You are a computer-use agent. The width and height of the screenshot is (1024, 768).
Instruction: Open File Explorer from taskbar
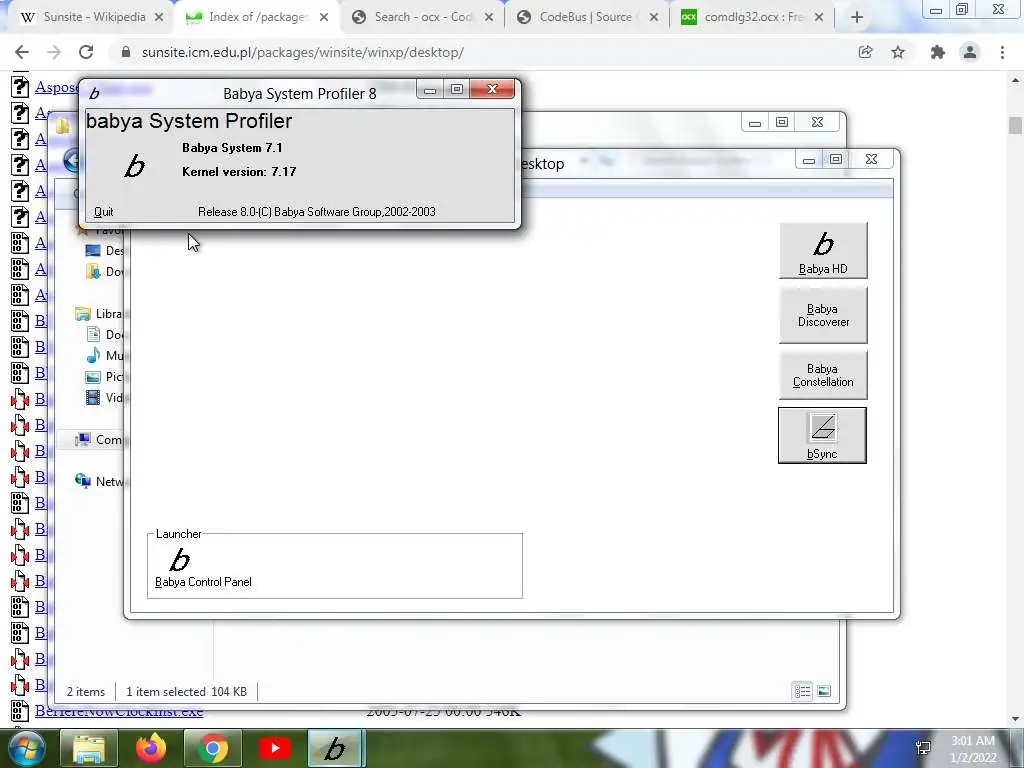pos(89,748)
